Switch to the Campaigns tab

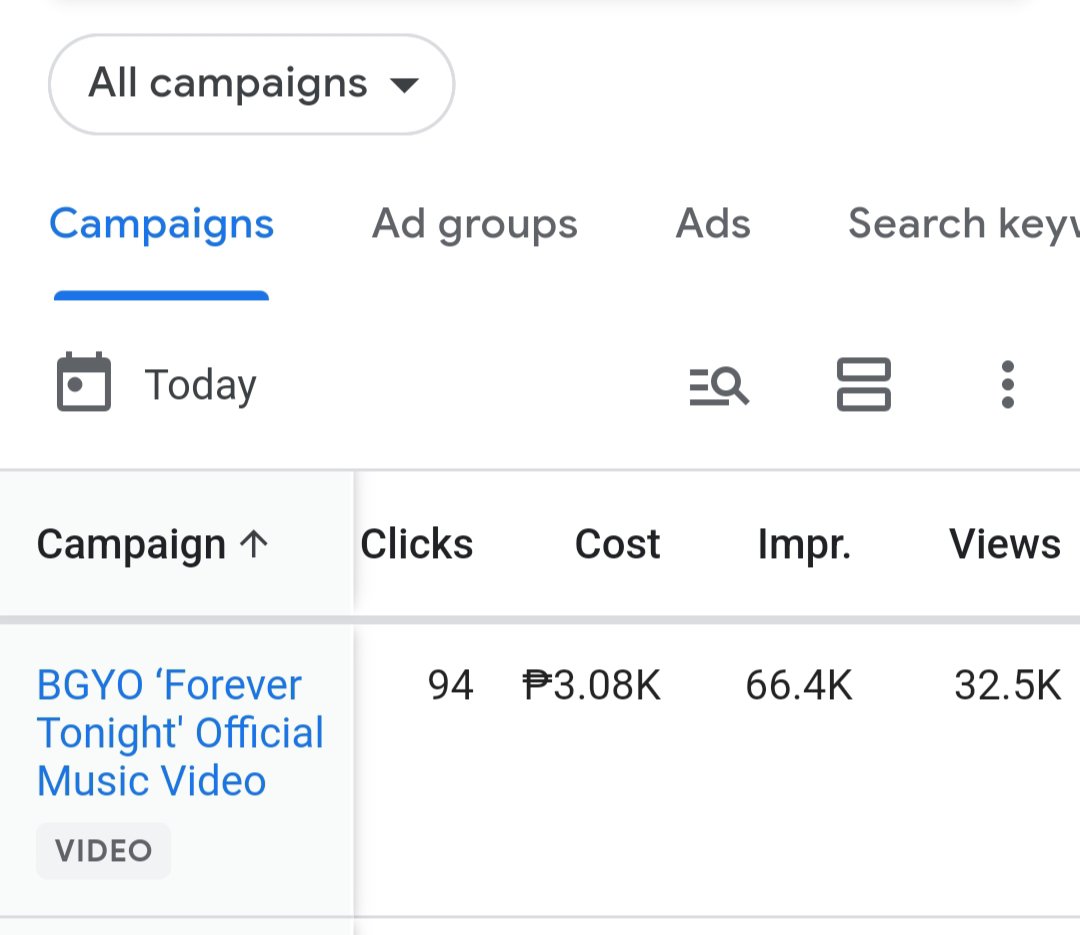pyautogui.click(x=162, y=224)
